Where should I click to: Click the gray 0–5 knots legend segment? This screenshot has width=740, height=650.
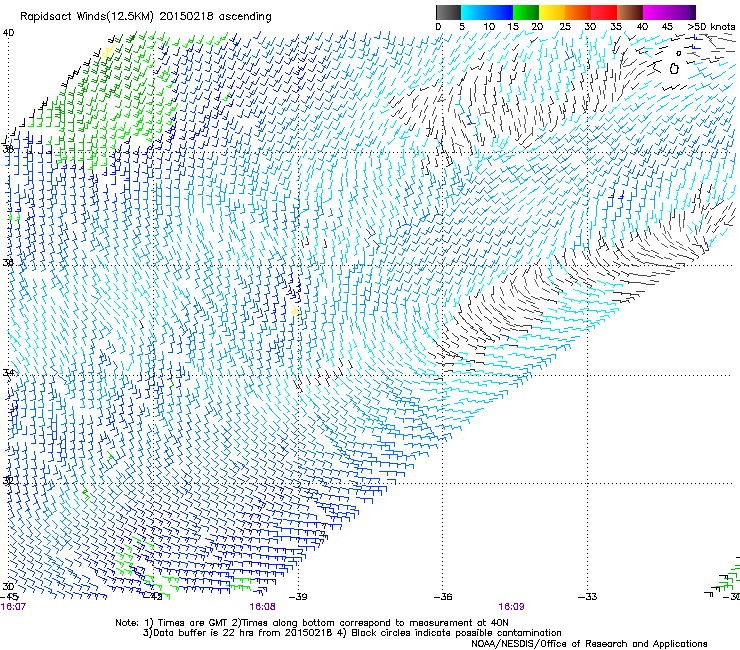click(x=448, y=12)
